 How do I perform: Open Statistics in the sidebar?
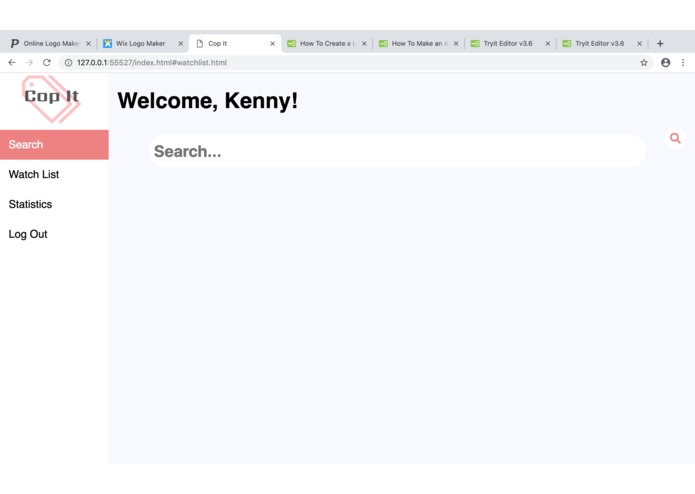coord(54,204)
